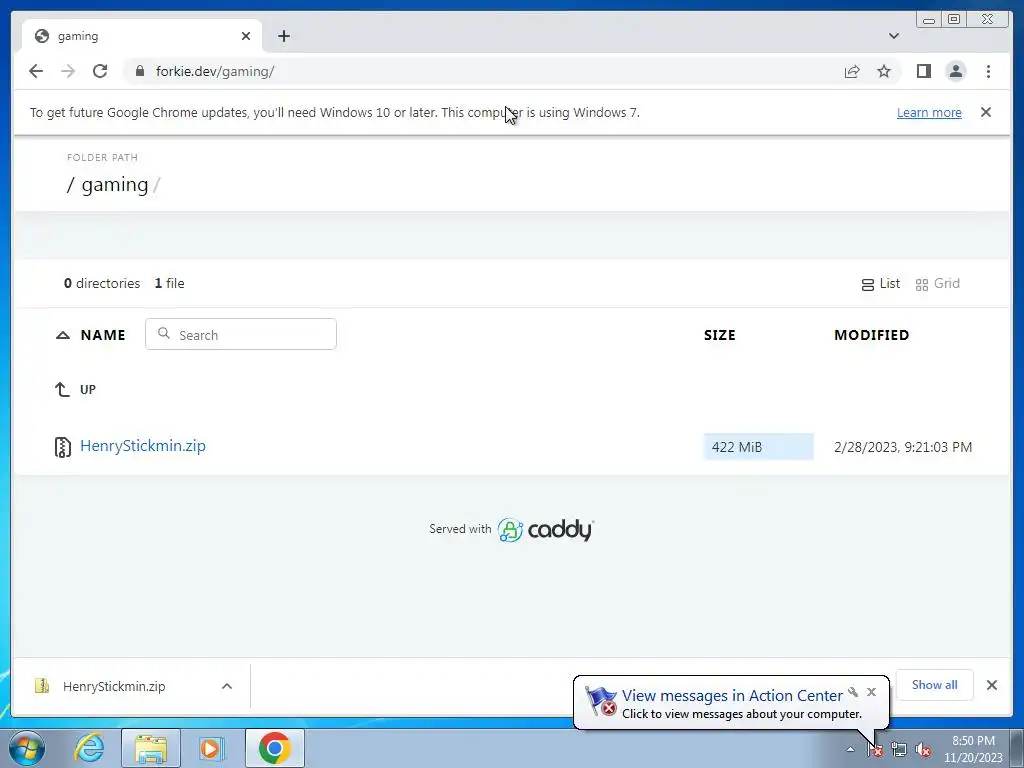
Task: Click the wrench icon in Action Center balloon
Action: coord(853,692)
